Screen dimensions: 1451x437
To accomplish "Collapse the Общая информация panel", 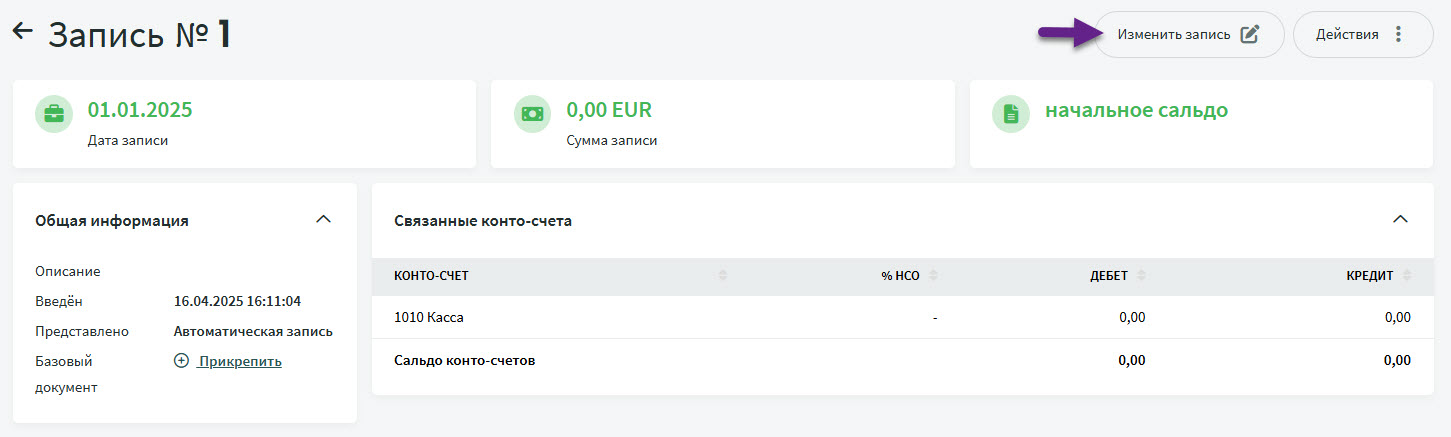I will click(323, 219).
